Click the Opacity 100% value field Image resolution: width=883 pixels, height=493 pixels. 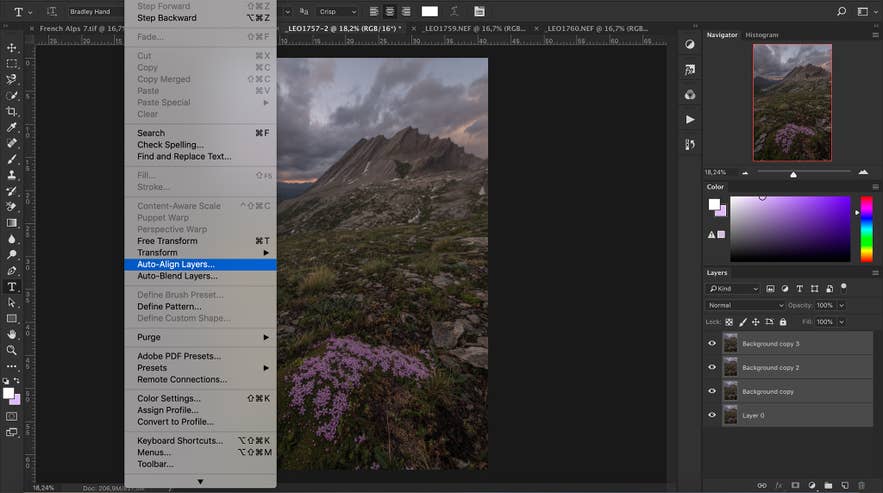[x=824, y=305]
